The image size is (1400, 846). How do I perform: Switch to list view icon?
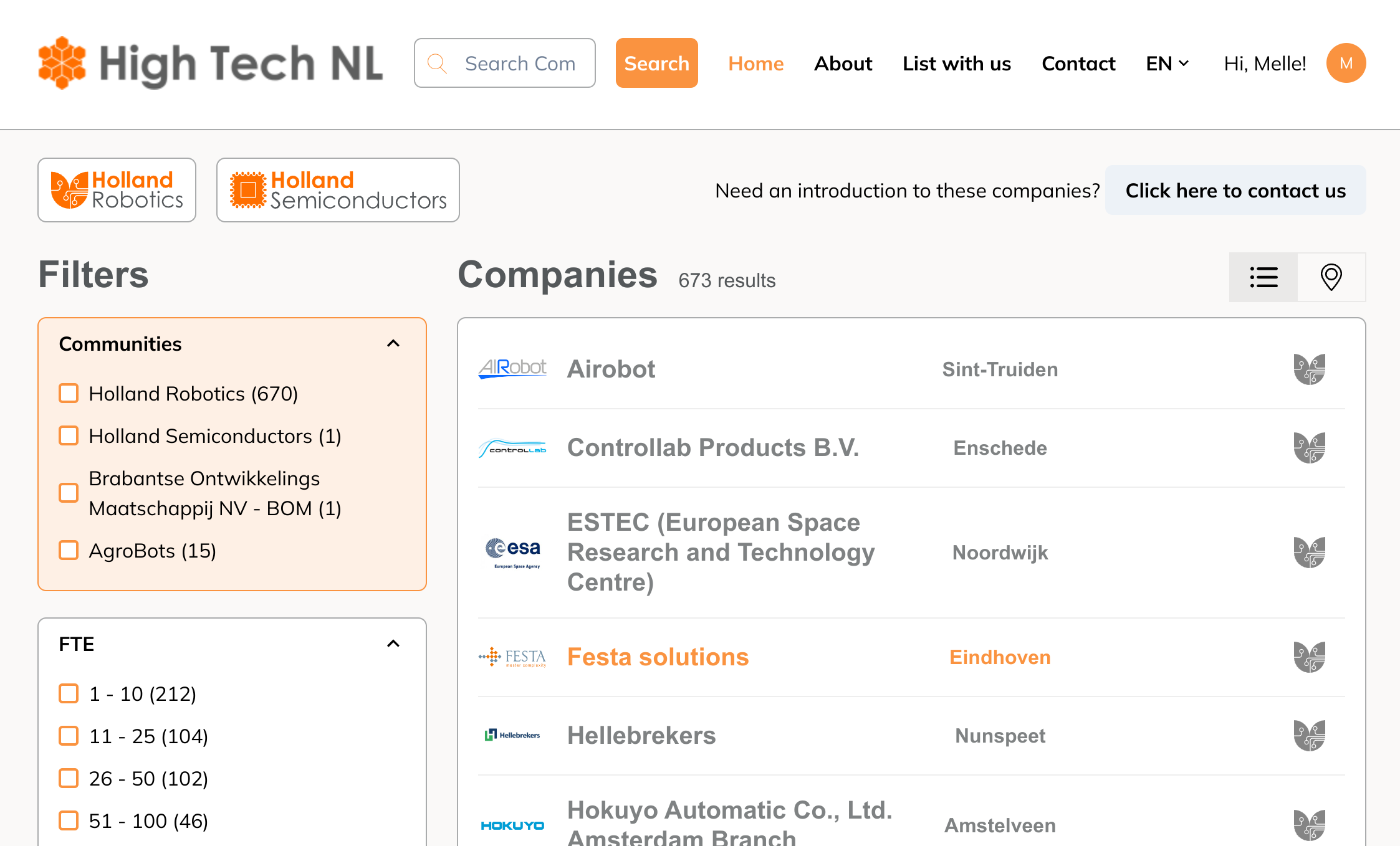[1263, 277]
